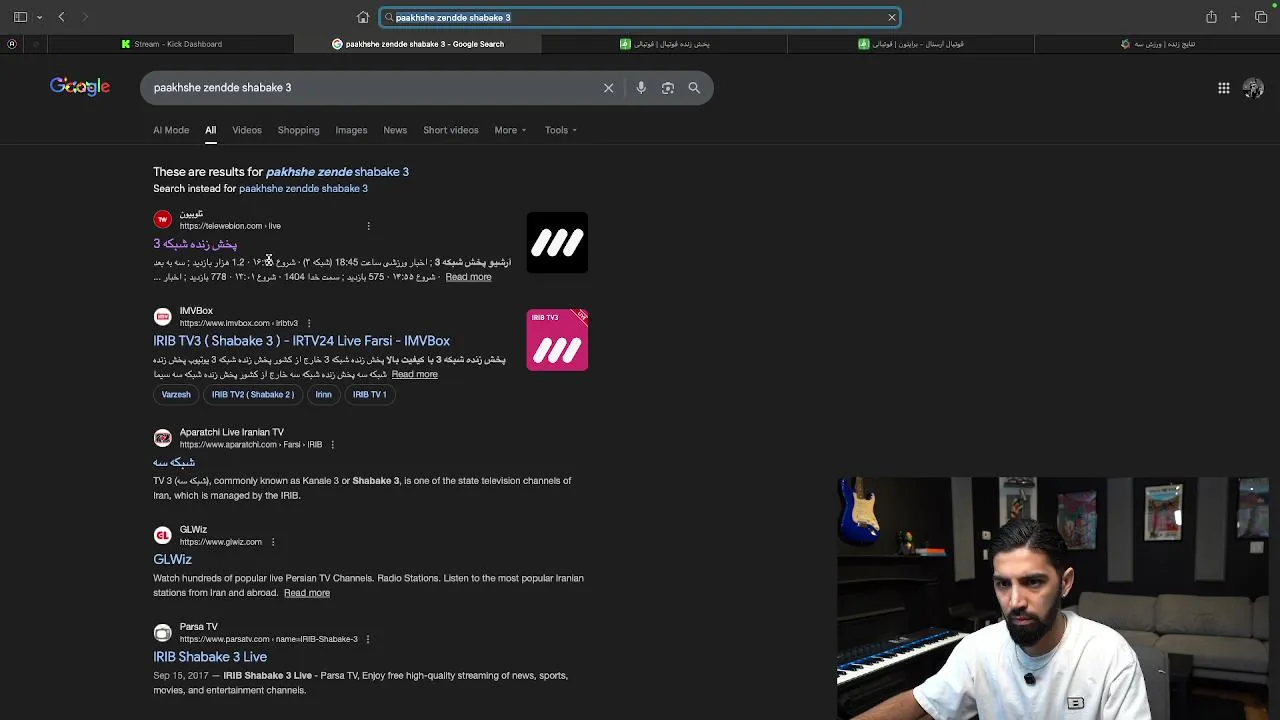Select the IRIB TV 1 sitelink chip
The height and width of the screenshot is (720, 1280).
point(369,395)
